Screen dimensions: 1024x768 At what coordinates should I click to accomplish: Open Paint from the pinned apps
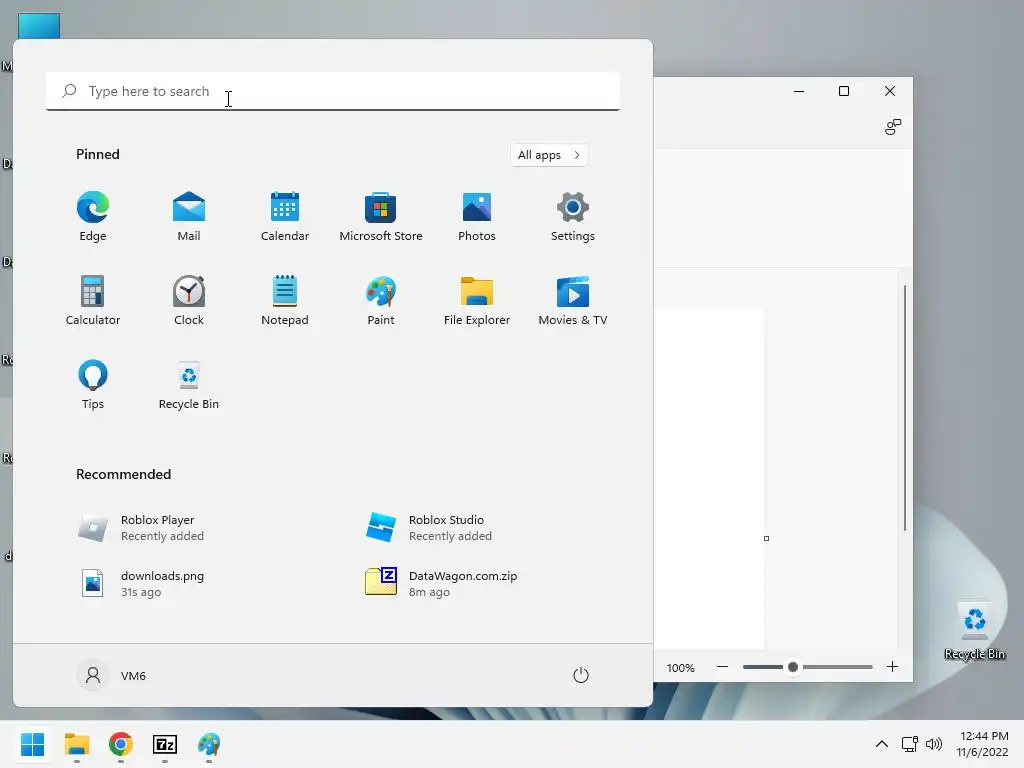381,300
